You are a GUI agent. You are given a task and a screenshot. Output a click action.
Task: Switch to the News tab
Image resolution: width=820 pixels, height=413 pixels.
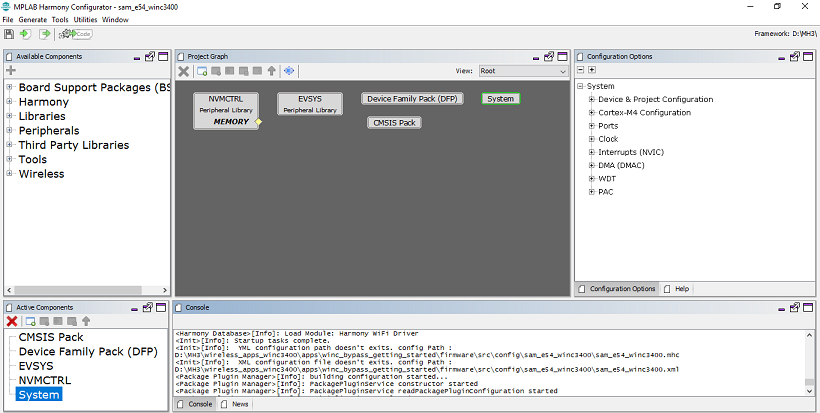pyautogui.click(x=234, y=404)
